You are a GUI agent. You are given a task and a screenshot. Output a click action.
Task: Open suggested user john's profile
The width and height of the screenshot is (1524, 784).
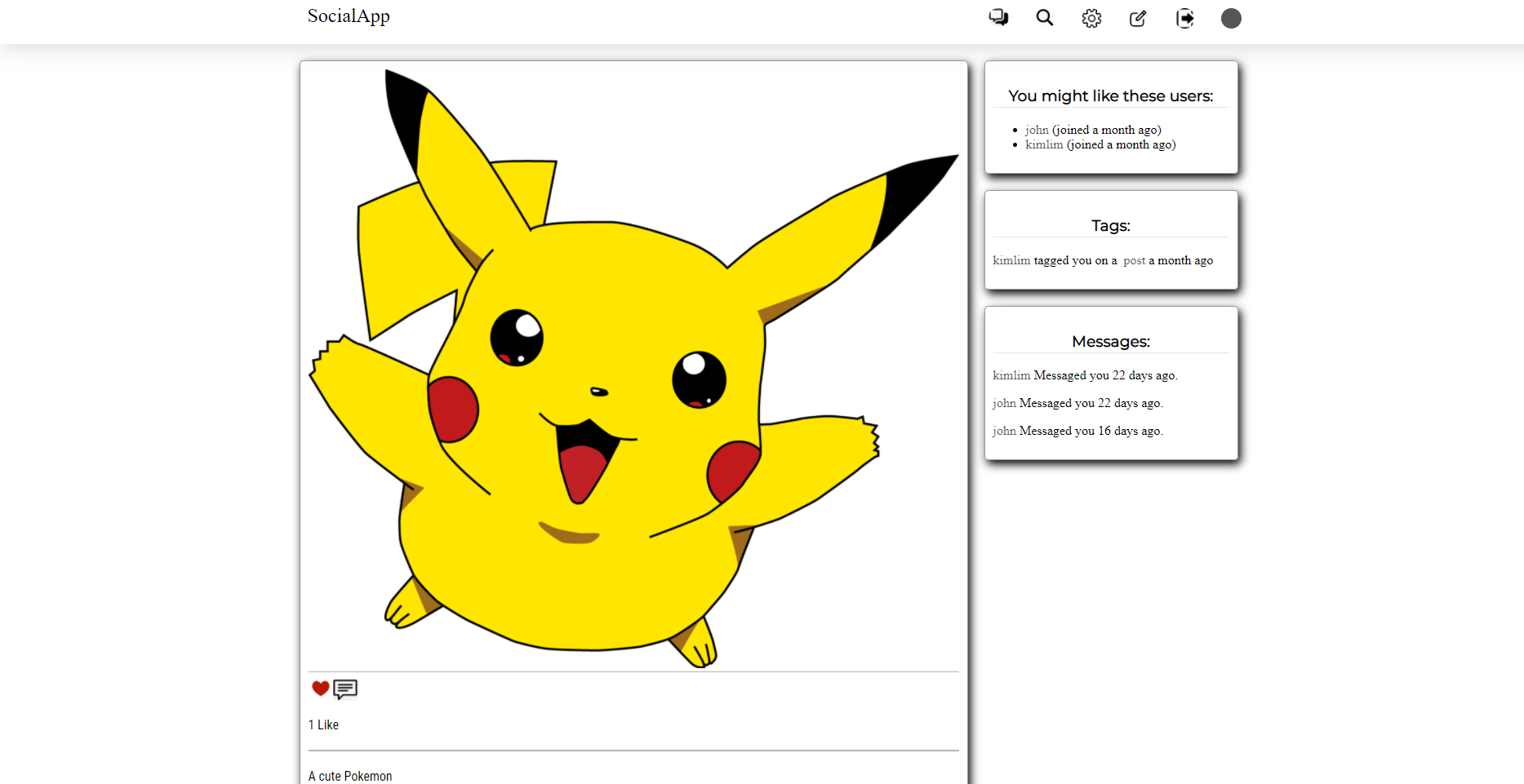pyautogui.click(x=1037, y=130)
